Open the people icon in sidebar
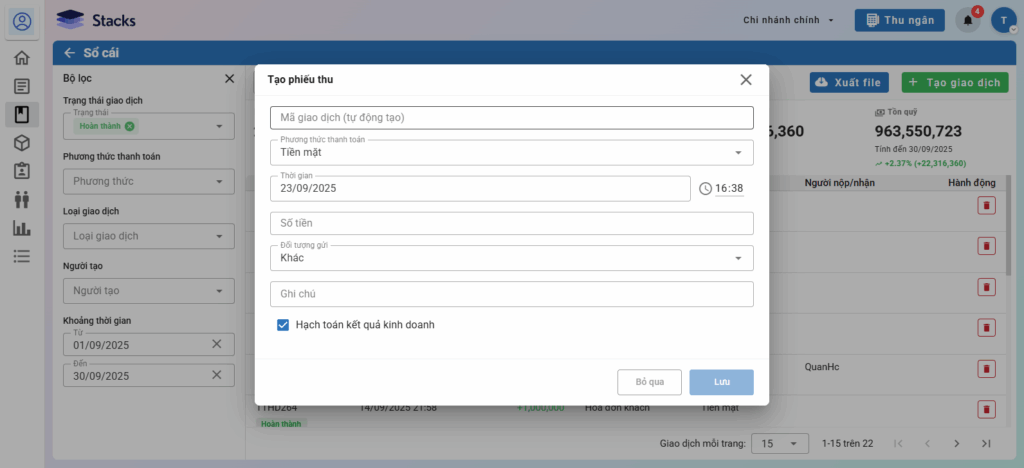This screenshot has height=468, width=1024. point(21,199)
